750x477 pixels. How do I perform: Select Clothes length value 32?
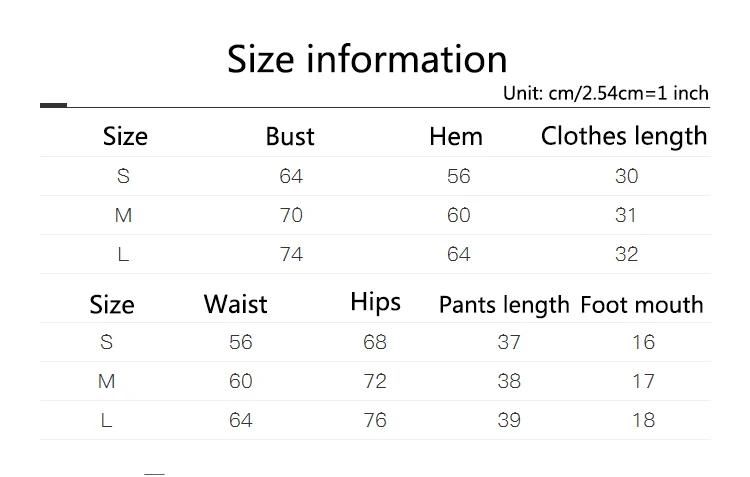[626, 254]
